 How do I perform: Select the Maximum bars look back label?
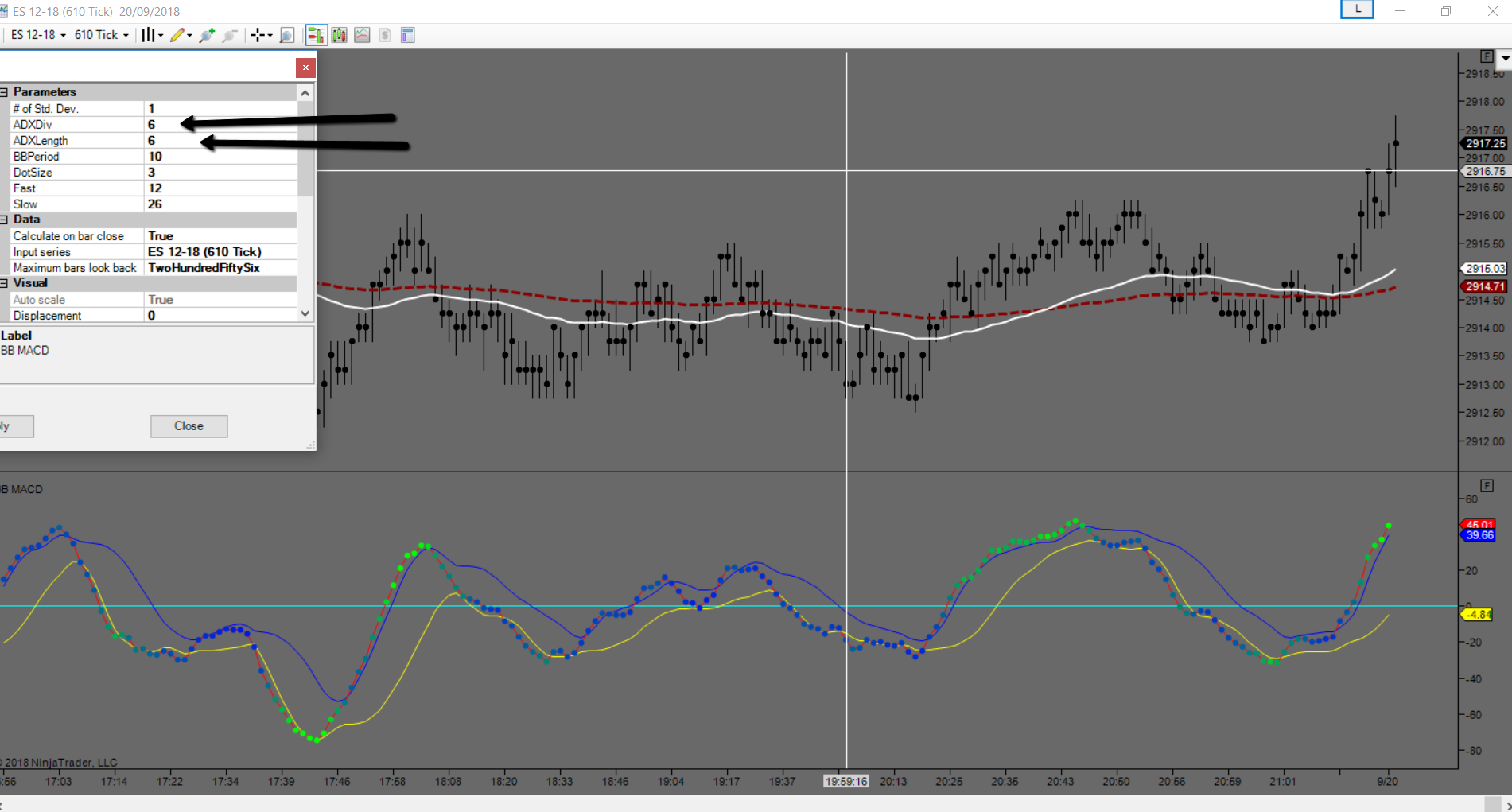point(75,267)
